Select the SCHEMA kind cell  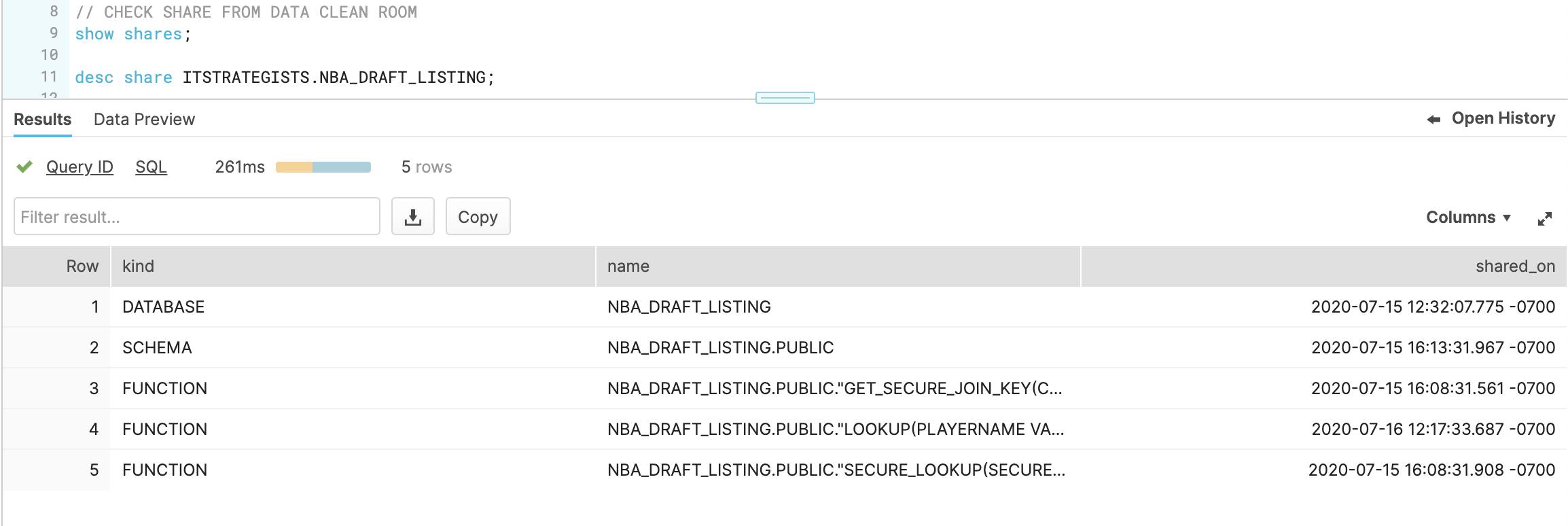tap(353, 348)
